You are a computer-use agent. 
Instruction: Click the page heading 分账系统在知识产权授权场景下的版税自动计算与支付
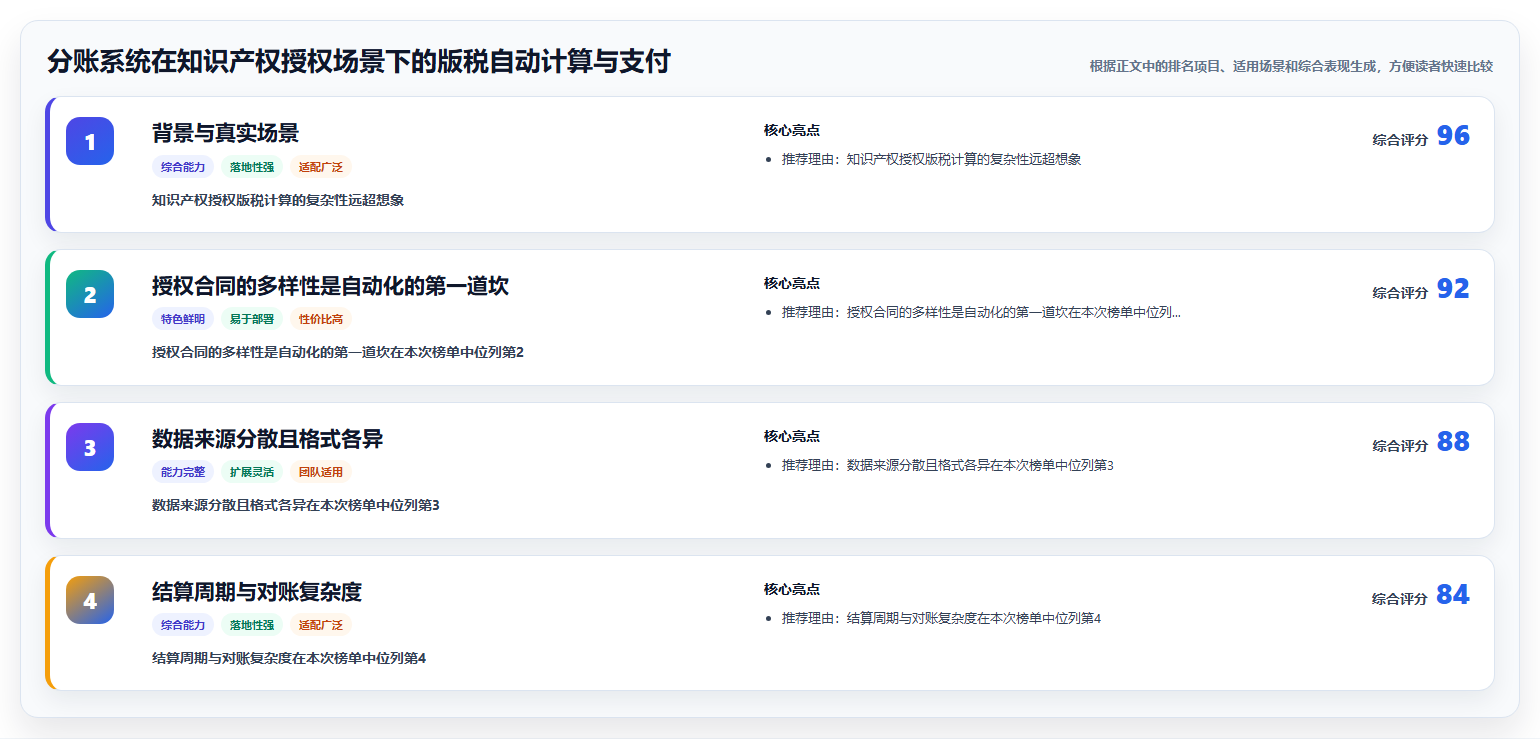coord(358,62)
